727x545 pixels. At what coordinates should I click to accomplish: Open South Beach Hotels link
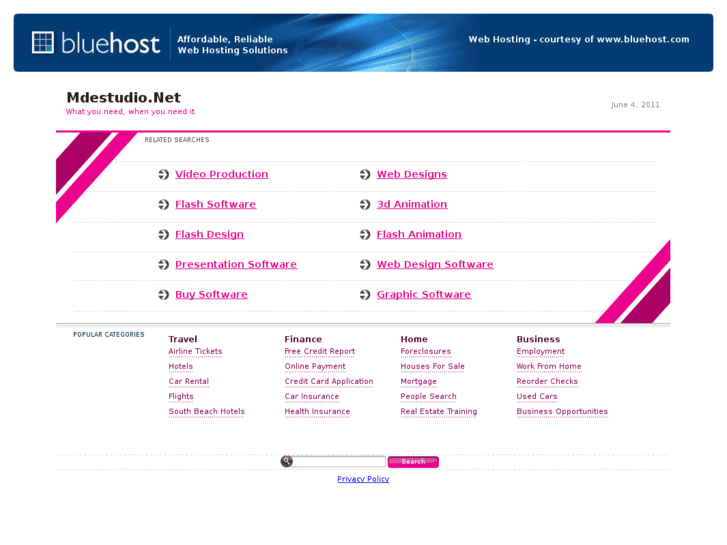click(206, 411)
